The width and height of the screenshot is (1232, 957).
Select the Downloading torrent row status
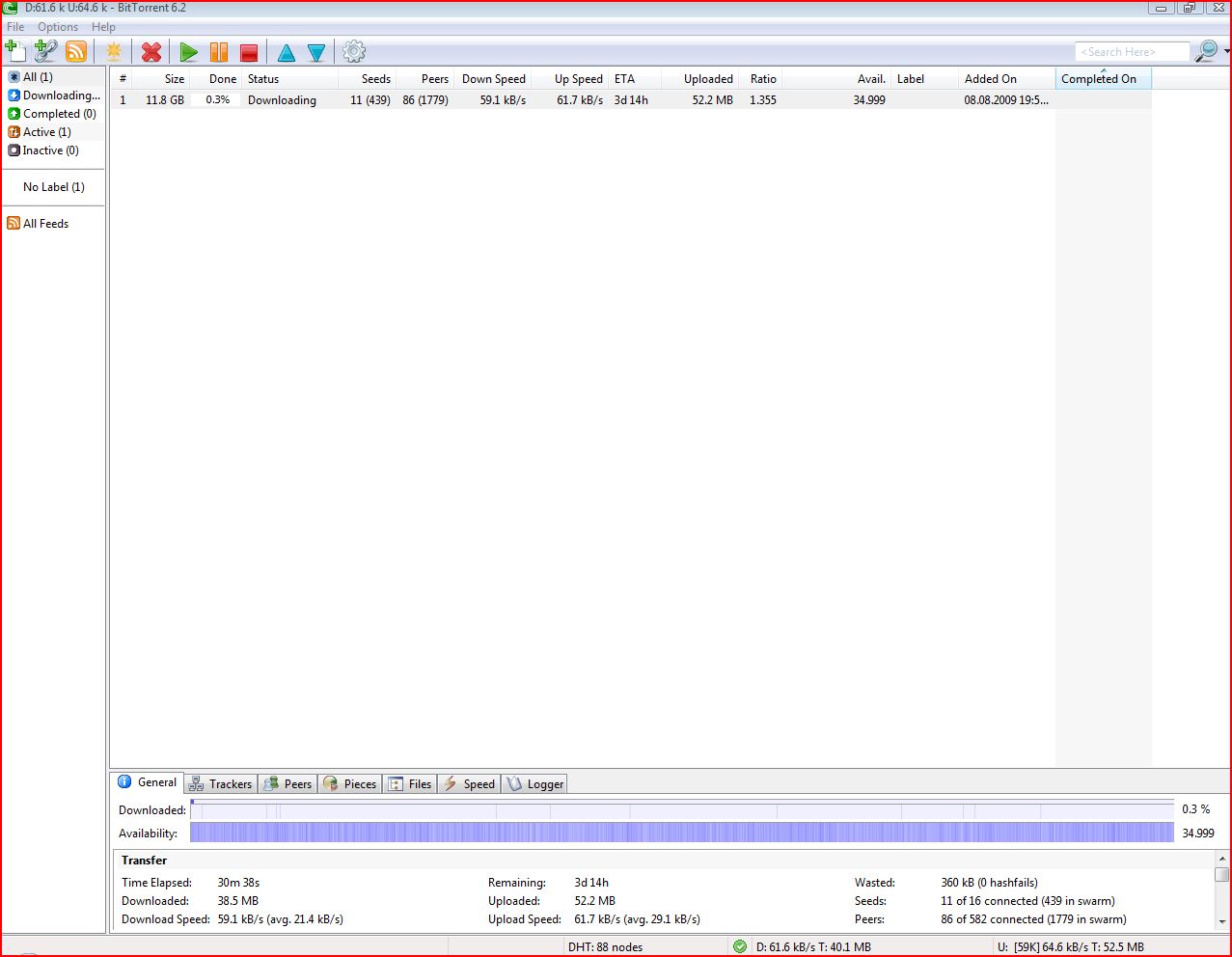pyautogui.click(x=282, y=100)
